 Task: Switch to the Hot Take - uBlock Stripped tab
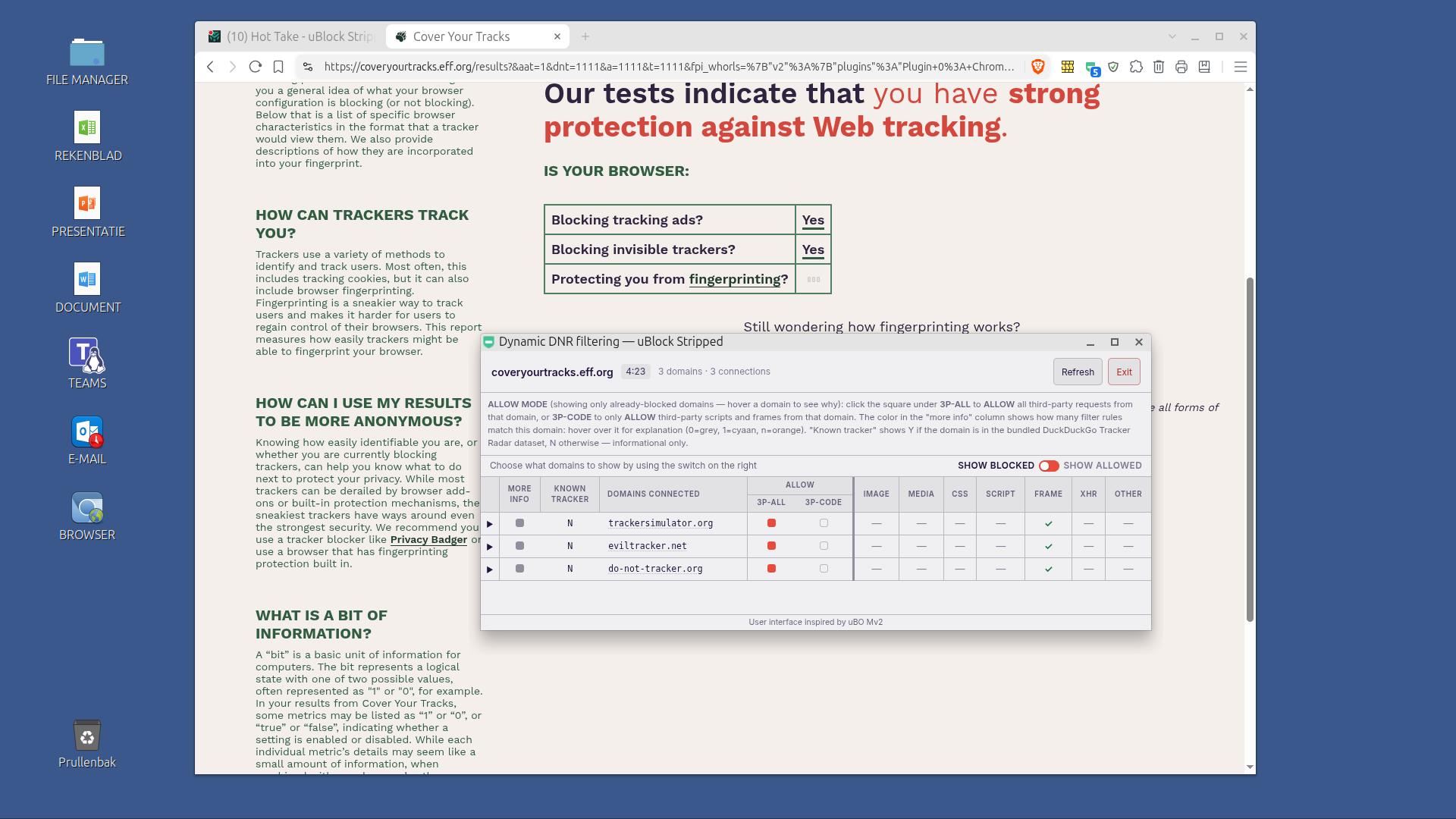click(x=292, y=36)
